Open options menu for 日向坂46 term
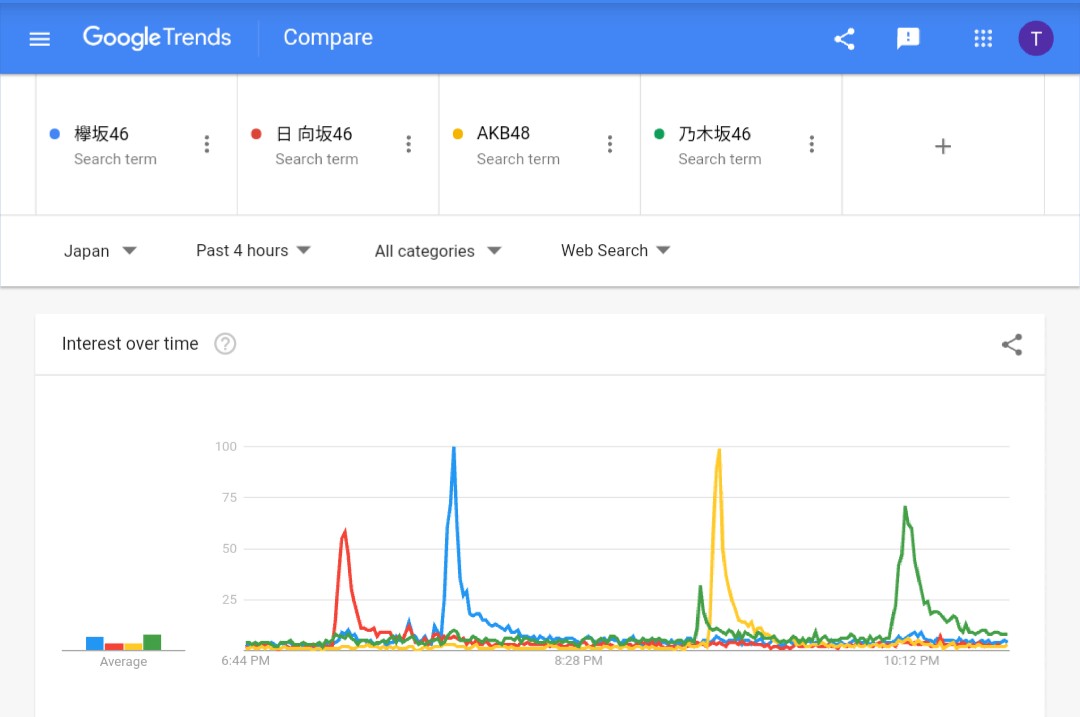This screenshot has height=717, width=1080. point(408,144)
